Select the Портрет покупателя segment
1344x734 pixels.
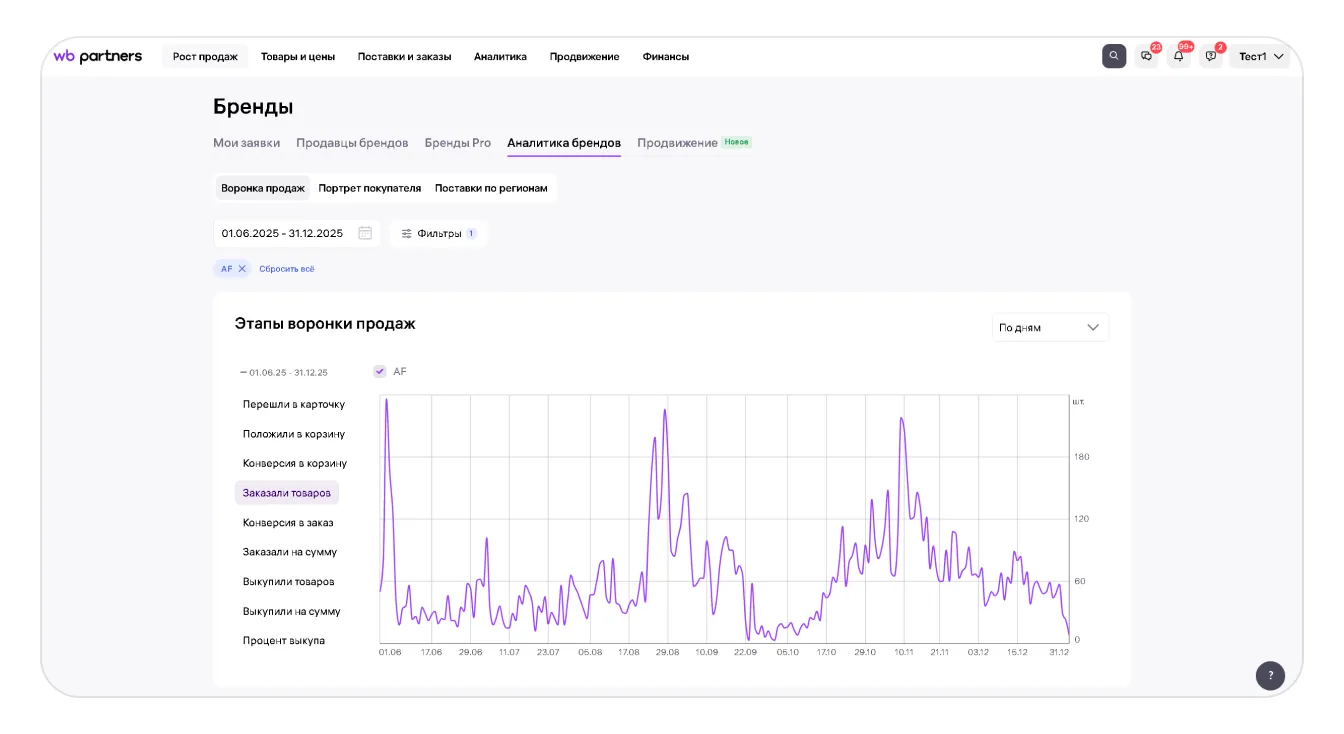[369, 188]
